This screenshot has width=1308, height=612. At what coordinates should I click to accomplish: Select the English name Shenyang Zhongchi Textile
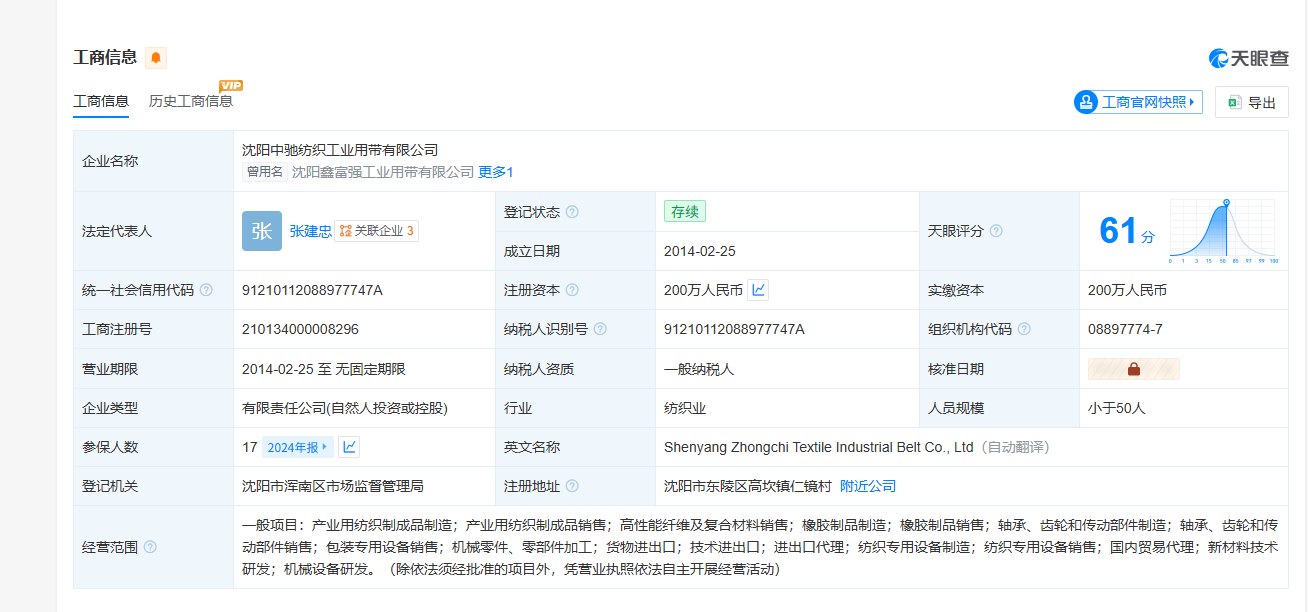pyautogui.click(x=819, y=447)
